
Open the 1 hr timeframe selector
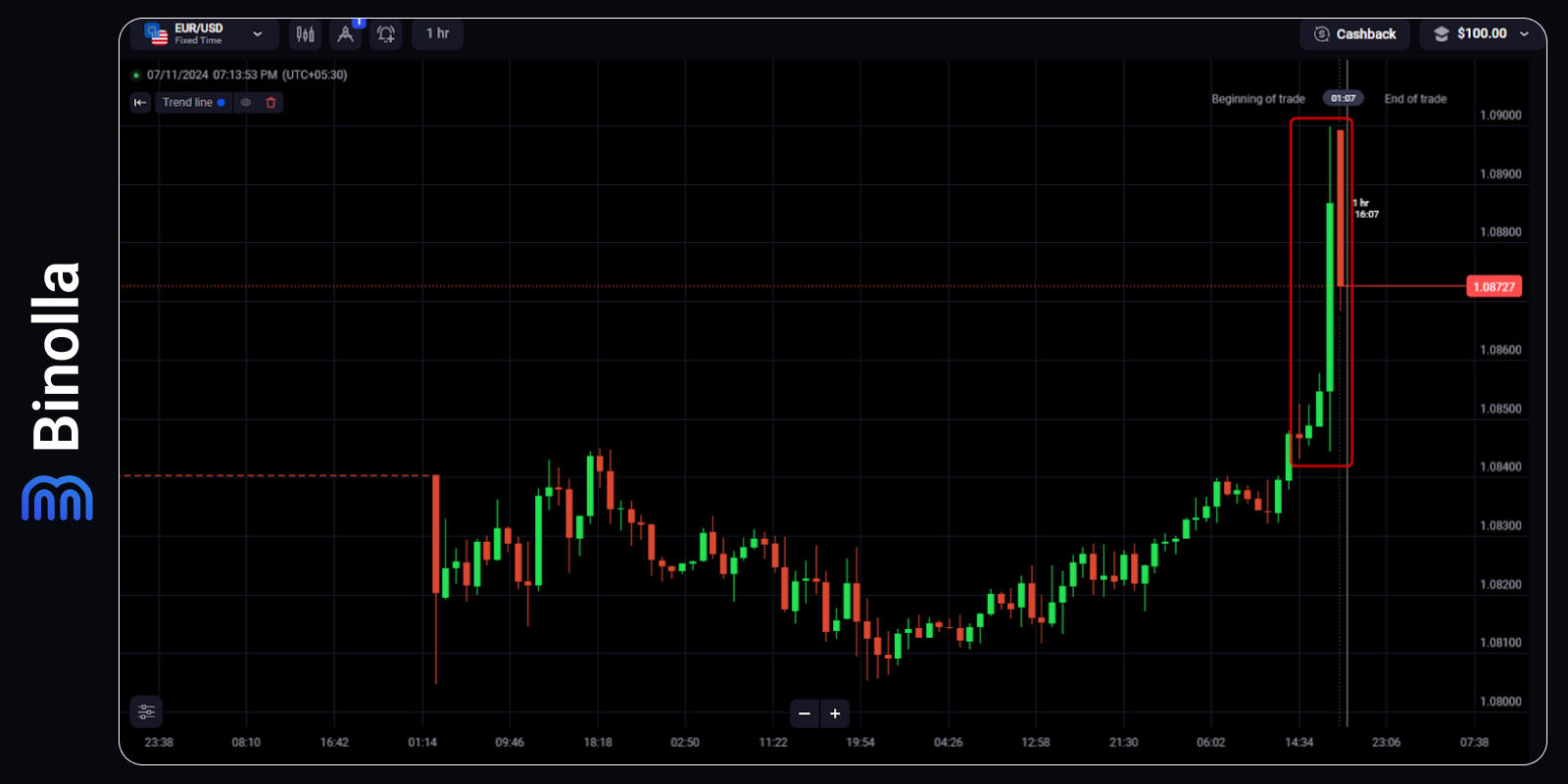coord(437,34)
